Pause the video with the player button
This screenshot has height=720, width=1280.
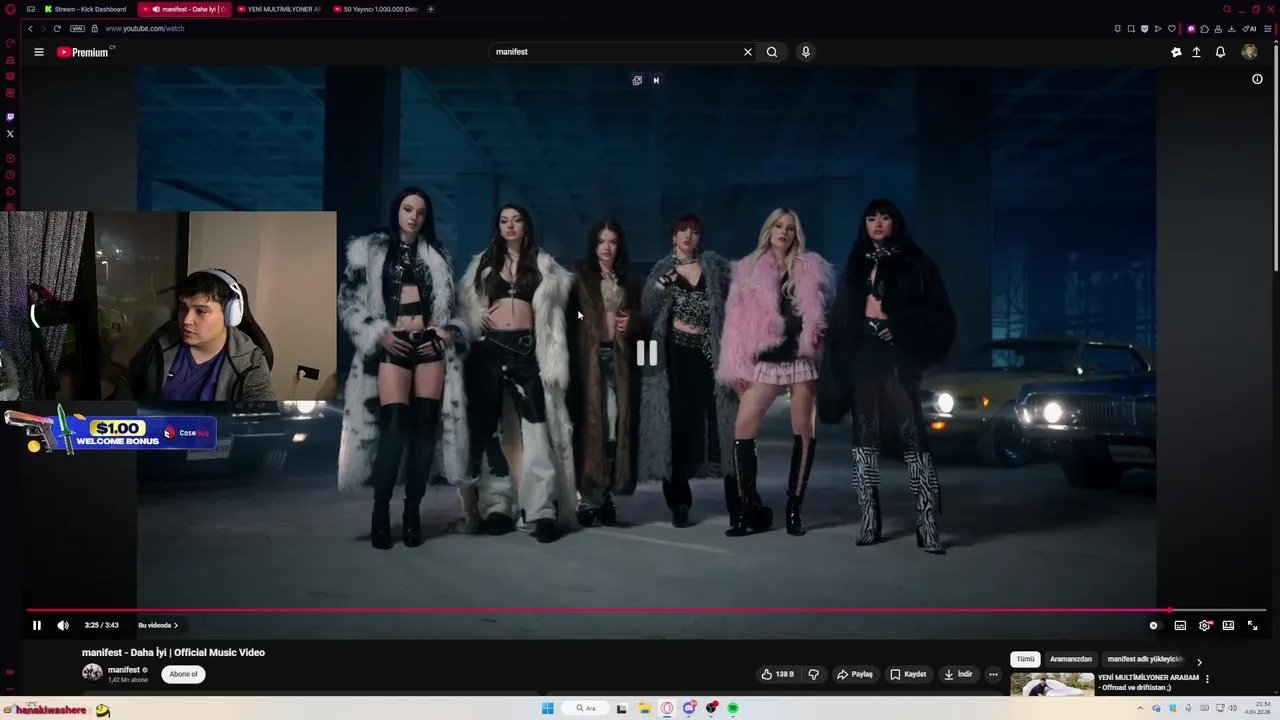click(x=37, y=625)
